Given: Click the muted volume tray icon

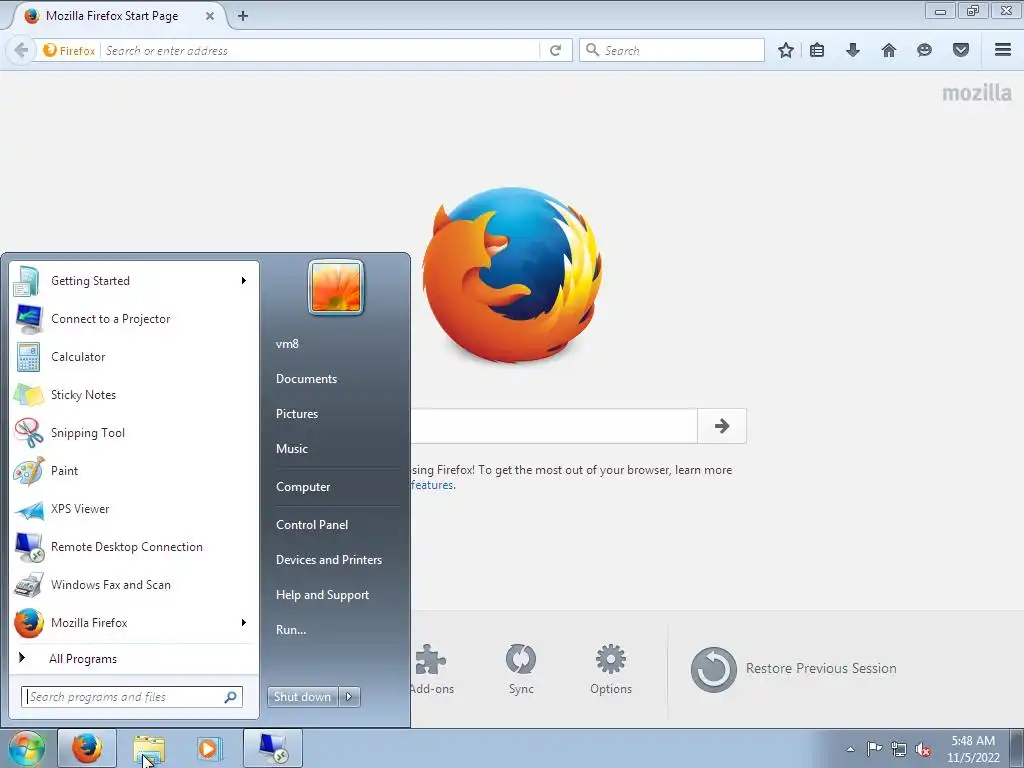Looking at the screenshot, I should 923,749.
